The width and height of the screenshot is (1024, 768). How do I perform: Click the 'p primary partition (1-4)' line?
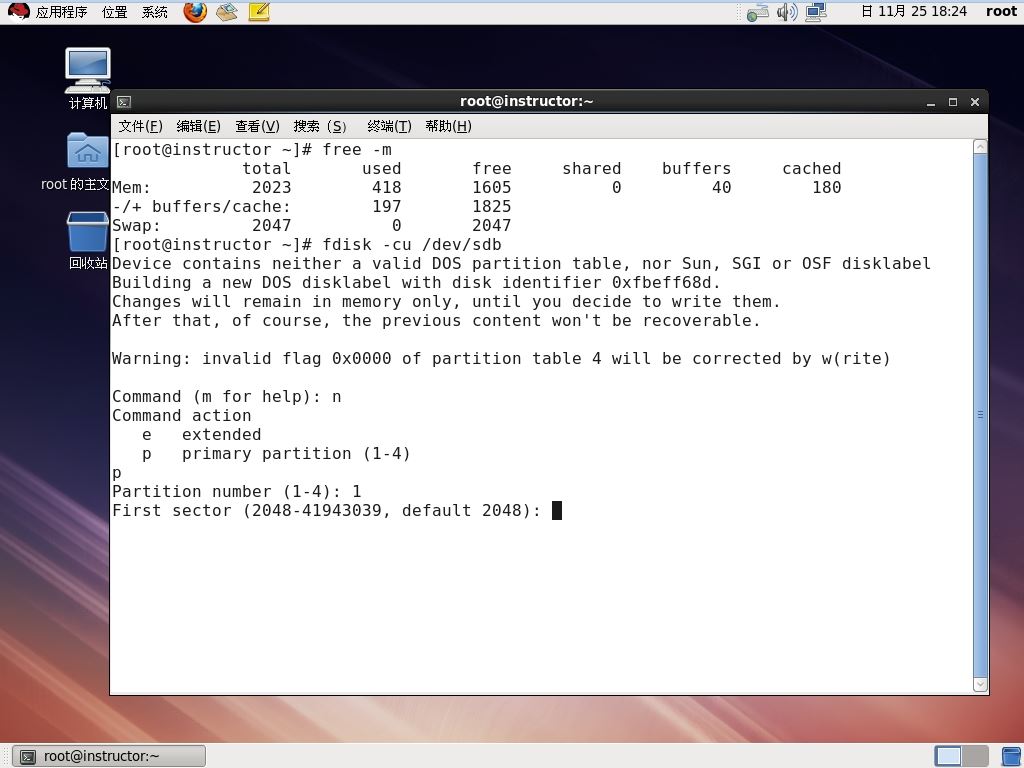tap(276, 454)
